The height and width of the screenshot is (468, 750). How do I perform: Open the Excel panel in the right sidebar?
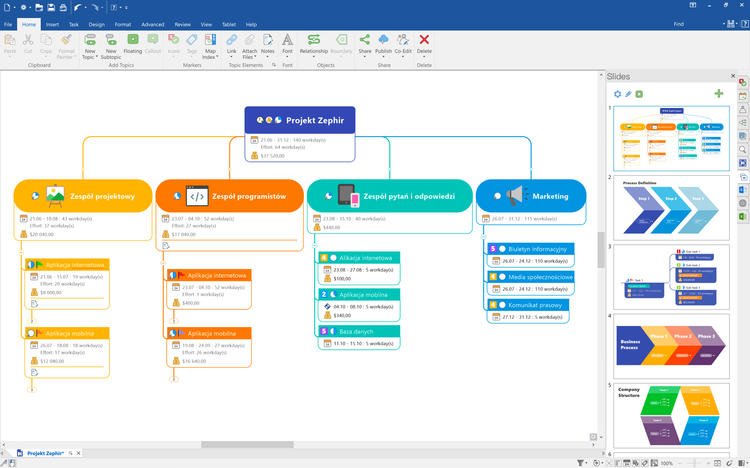(742, 217)
